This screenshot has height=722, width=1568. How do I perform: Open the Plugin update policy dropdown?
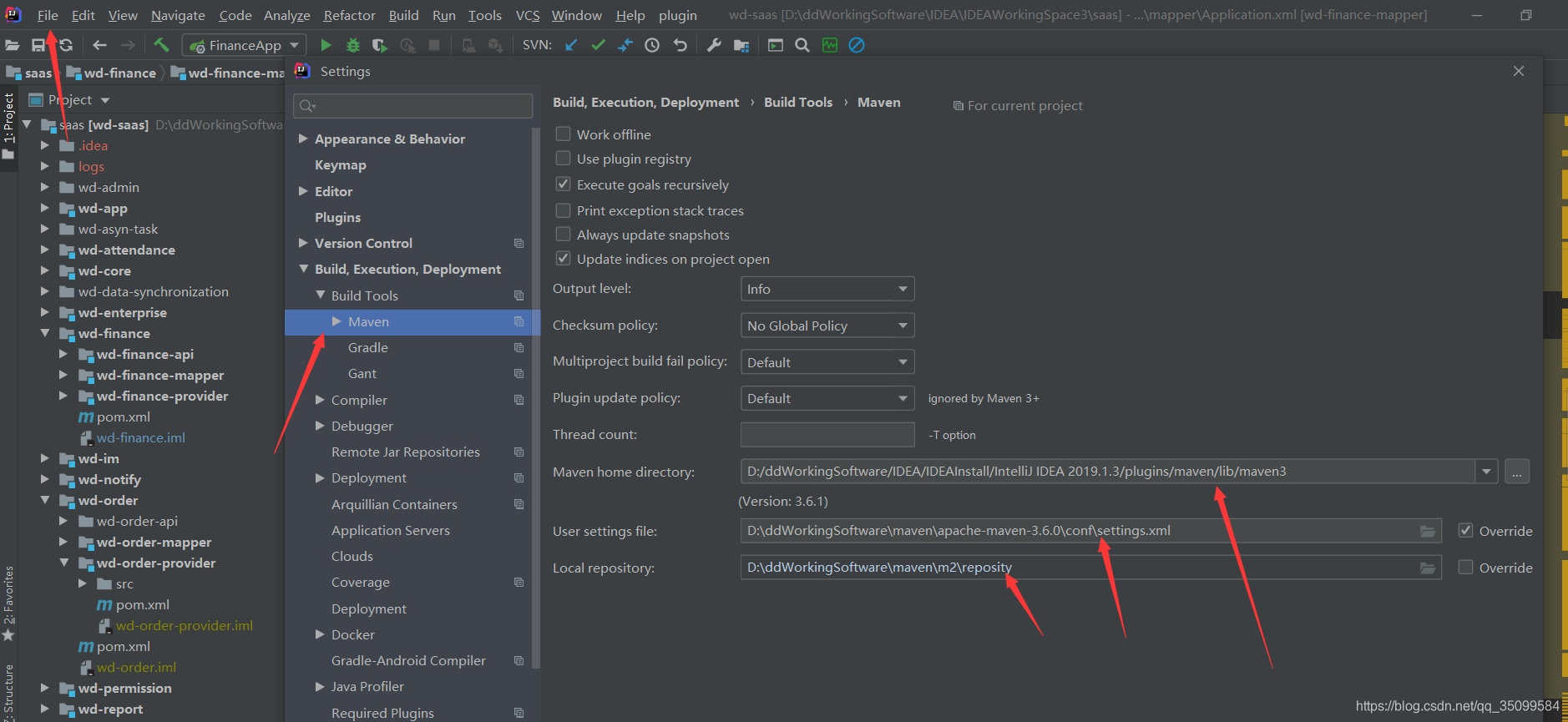click(827, 398)
